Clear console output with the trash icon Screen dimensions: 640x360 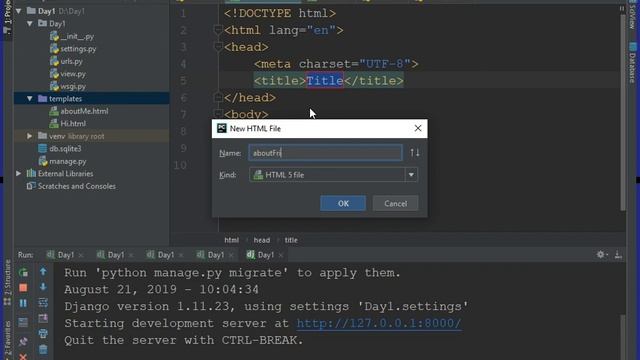[43, 349]
